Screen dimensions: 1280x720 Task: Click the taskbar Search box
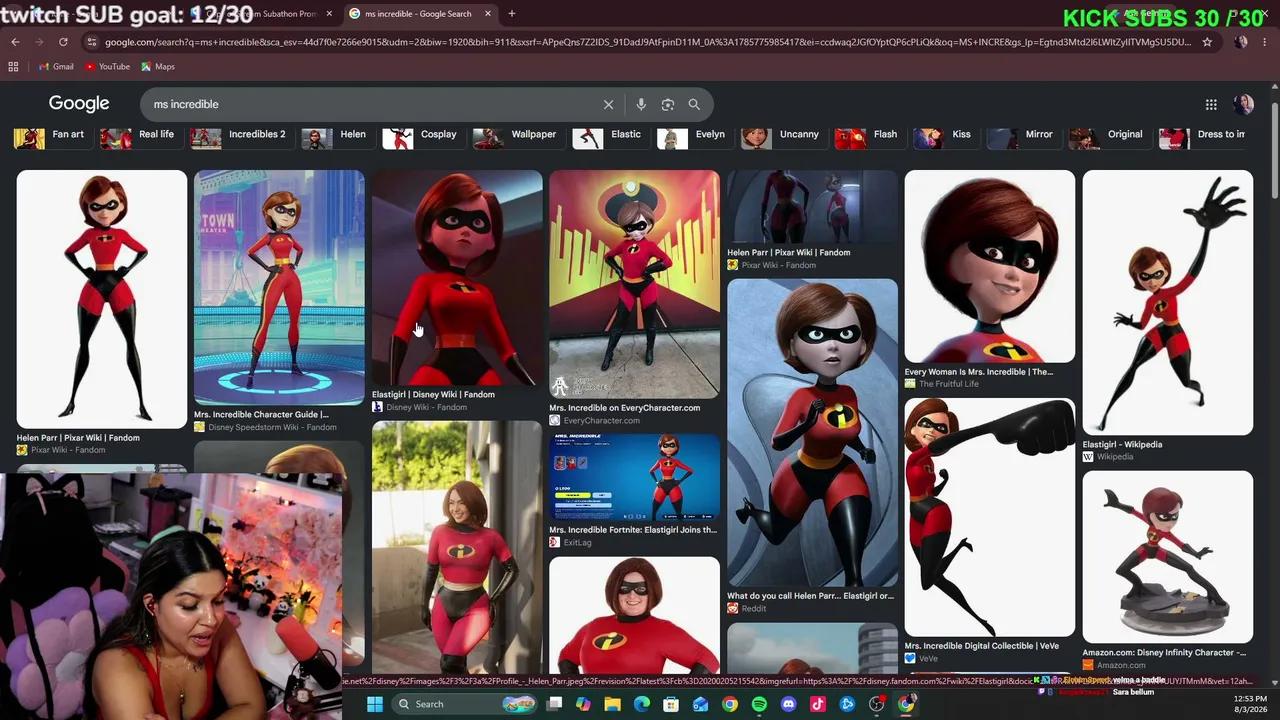465,704
